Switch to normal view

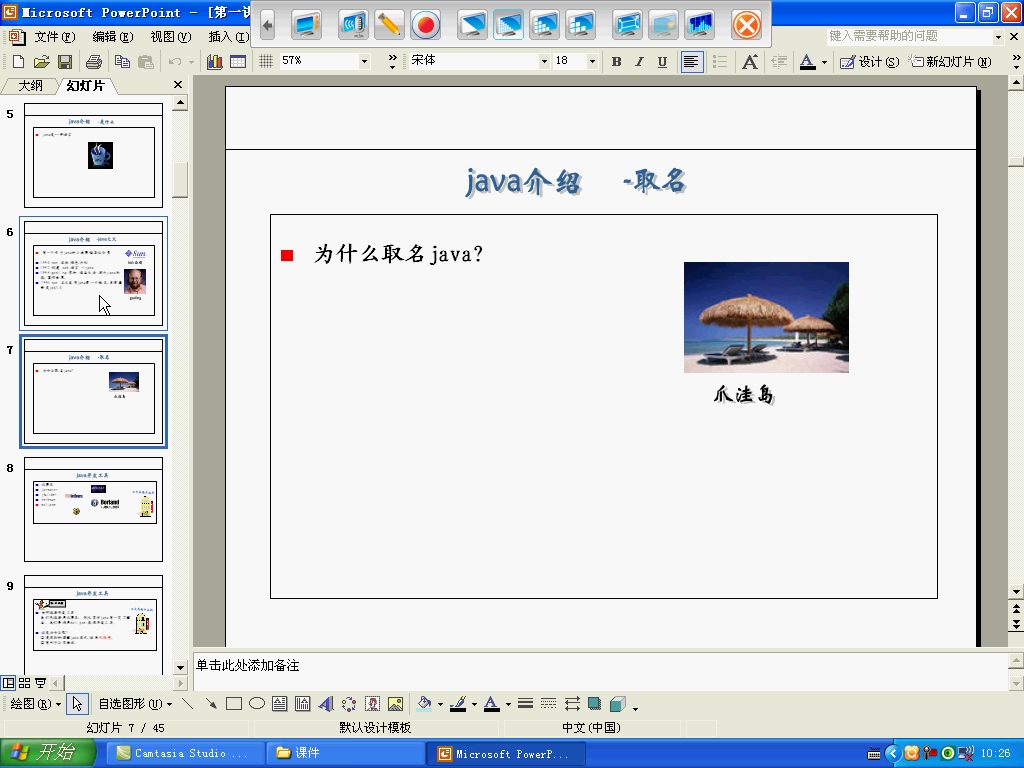[x=8, y=683]
